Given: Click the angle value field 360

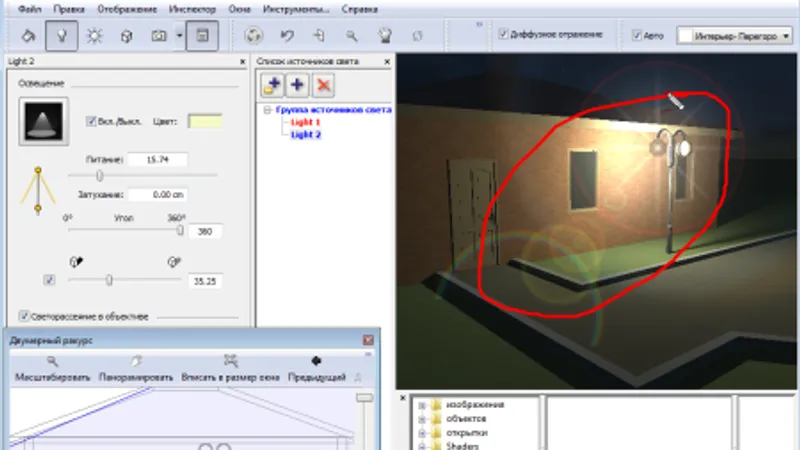Looking at the screenshot, I should pos(205,232).
